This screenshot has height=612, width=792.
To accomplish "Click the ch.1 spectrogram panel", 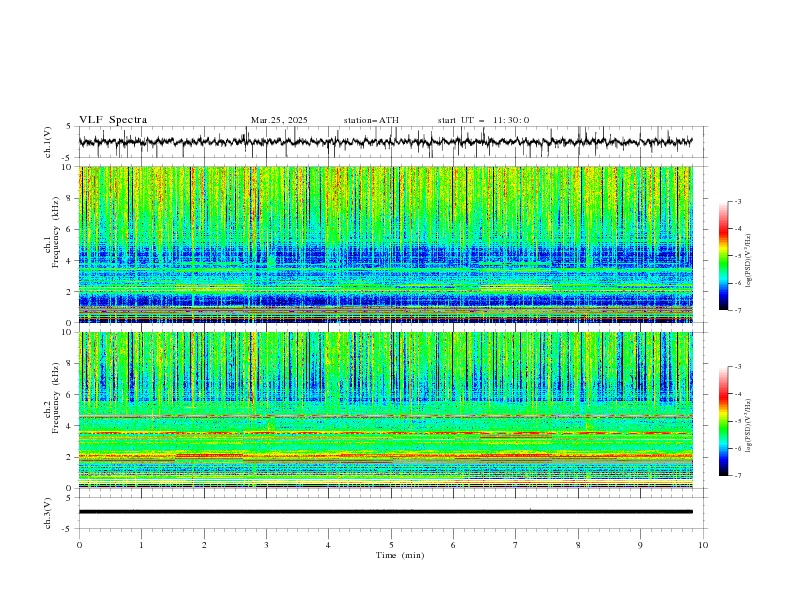I will pos(386,244).
